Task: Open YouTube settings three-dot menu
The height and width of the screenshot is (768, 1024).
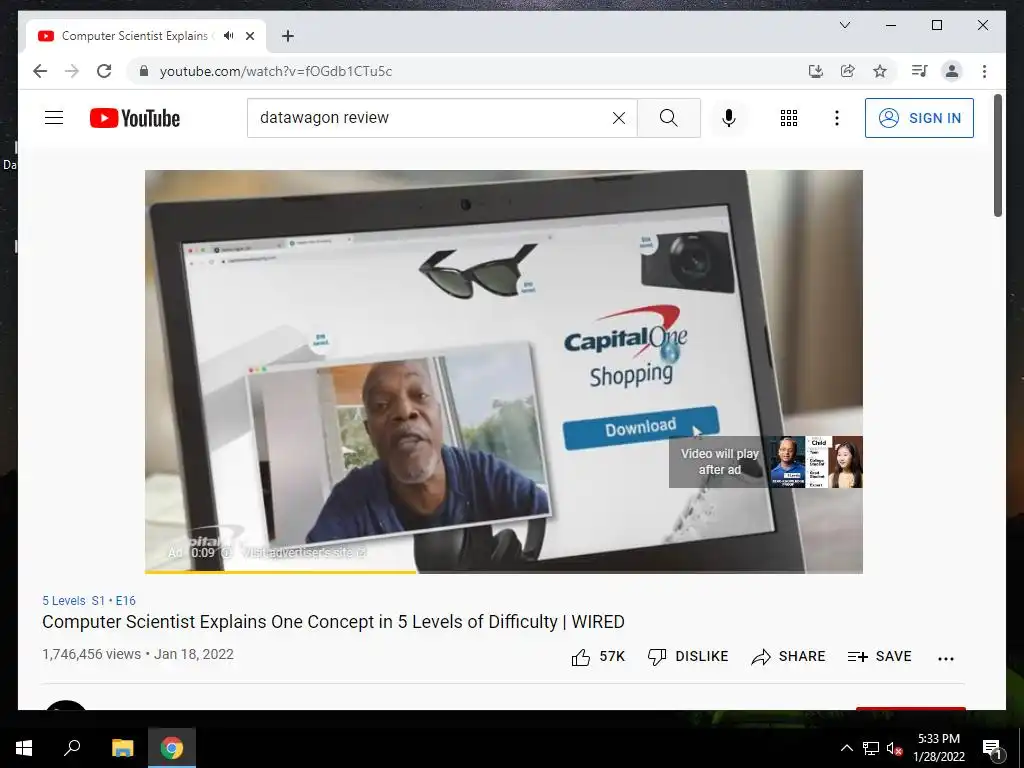Action: (x=837, y=118)
